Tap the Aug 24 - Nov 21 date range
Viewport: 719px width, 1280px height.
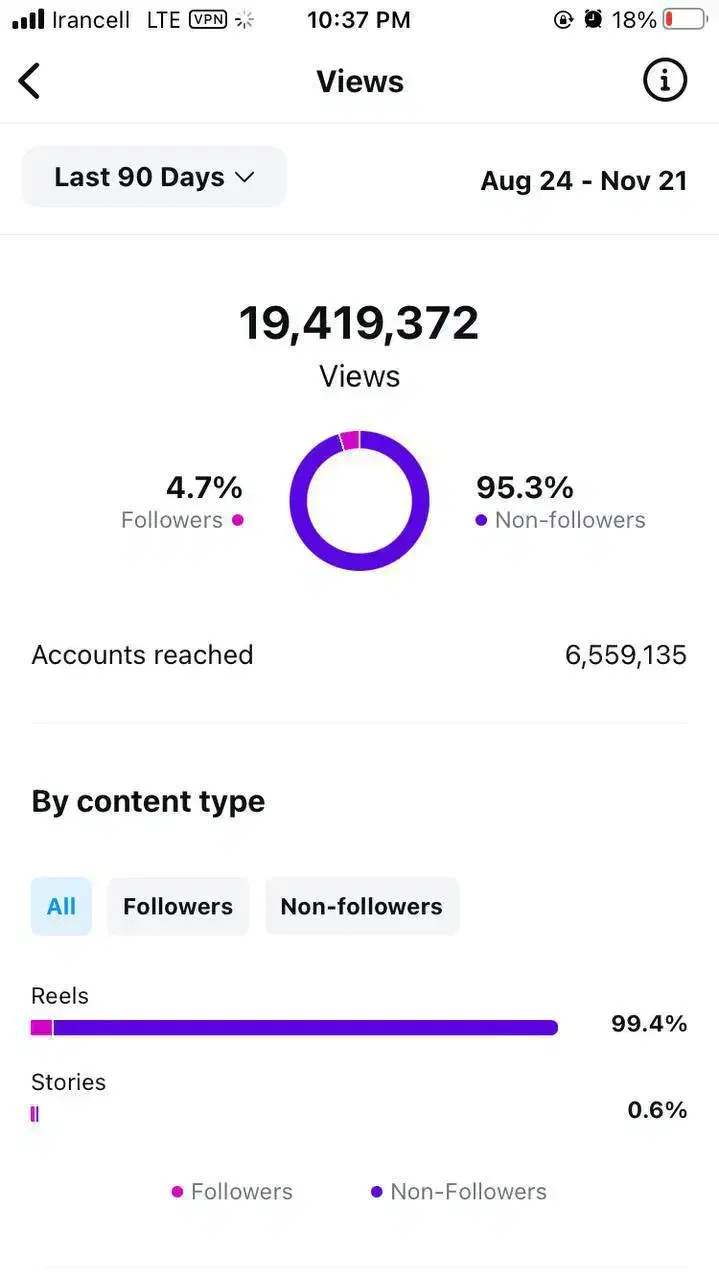click(x=584, y=181)
